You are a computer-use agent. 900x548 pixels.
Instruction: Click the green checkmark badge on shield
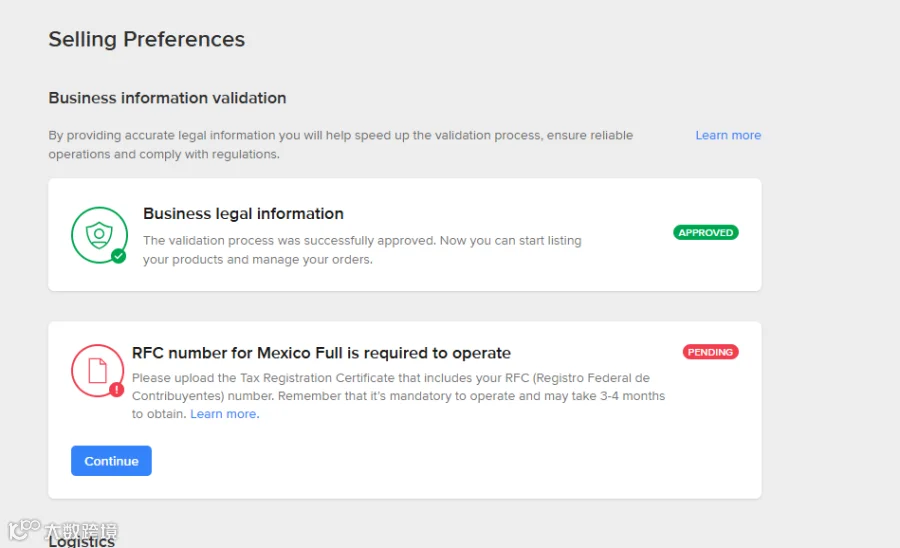(119, 256)
